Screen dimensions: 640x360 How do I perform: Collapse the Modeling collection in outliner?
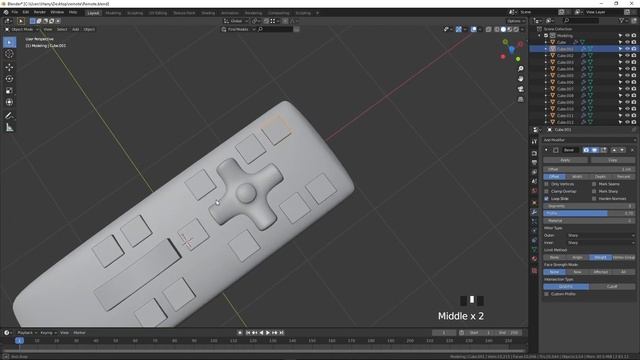point(540,36)
